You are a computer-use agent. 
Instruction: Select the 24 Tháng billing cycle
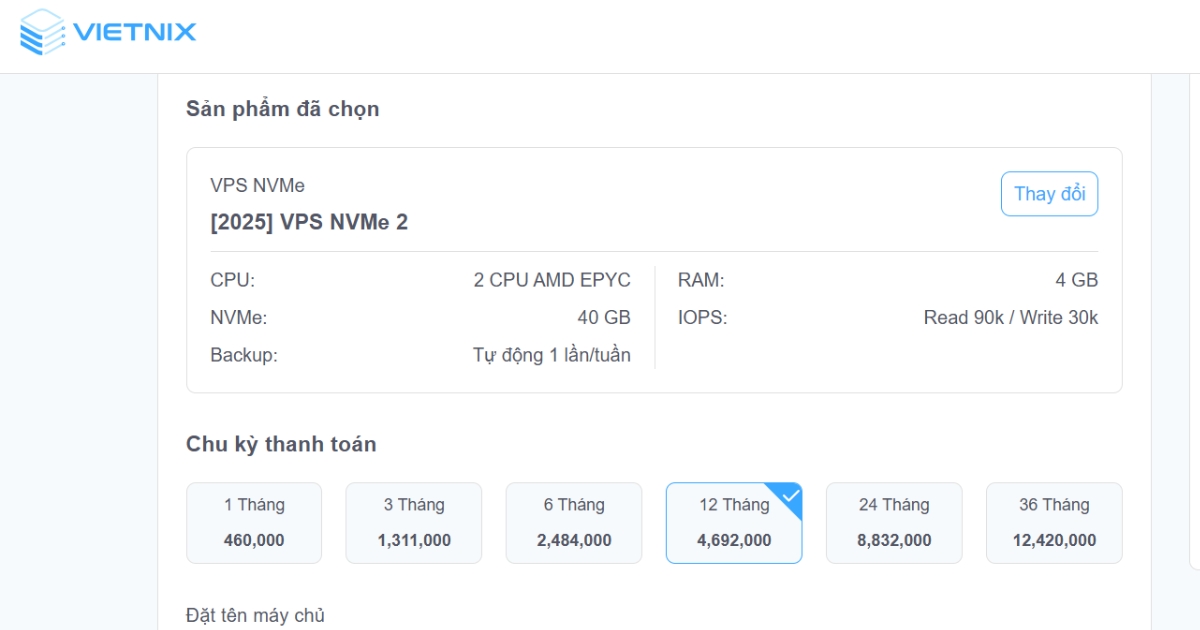893,522
